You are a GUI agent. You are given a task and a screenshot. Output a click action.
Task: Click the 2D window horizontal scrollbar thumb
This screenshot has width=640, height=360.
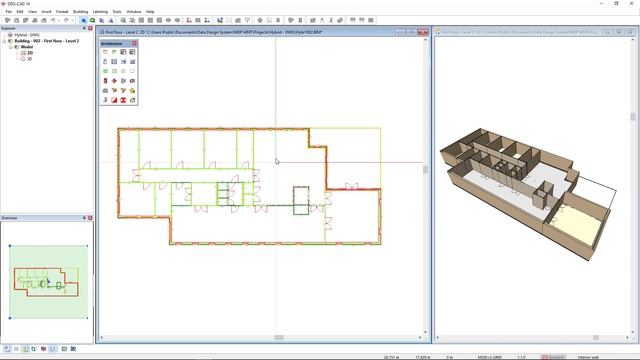click(x=279, y=338)
